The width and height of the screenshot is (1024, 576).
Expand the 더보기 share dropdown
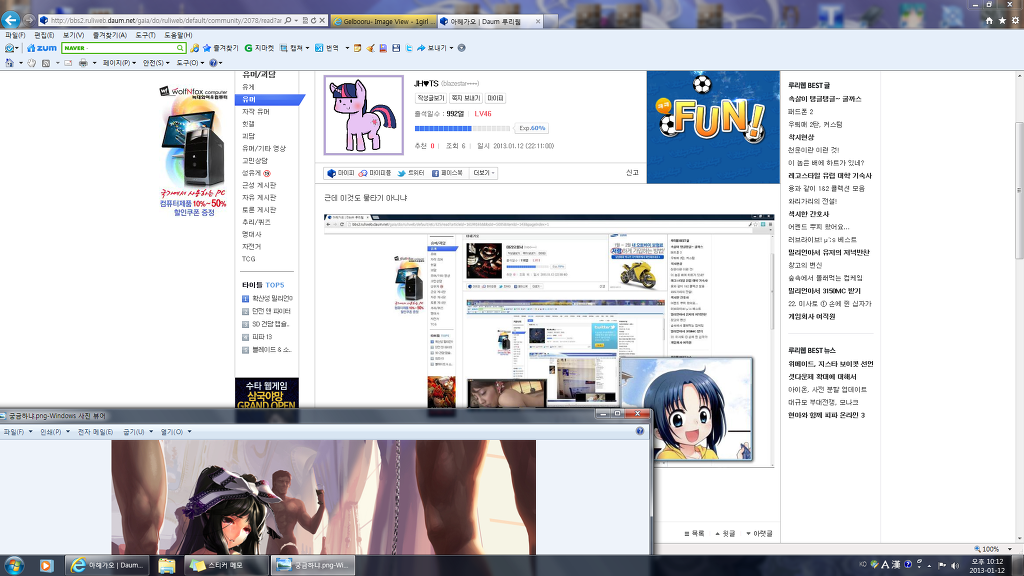tap(484, 173)
